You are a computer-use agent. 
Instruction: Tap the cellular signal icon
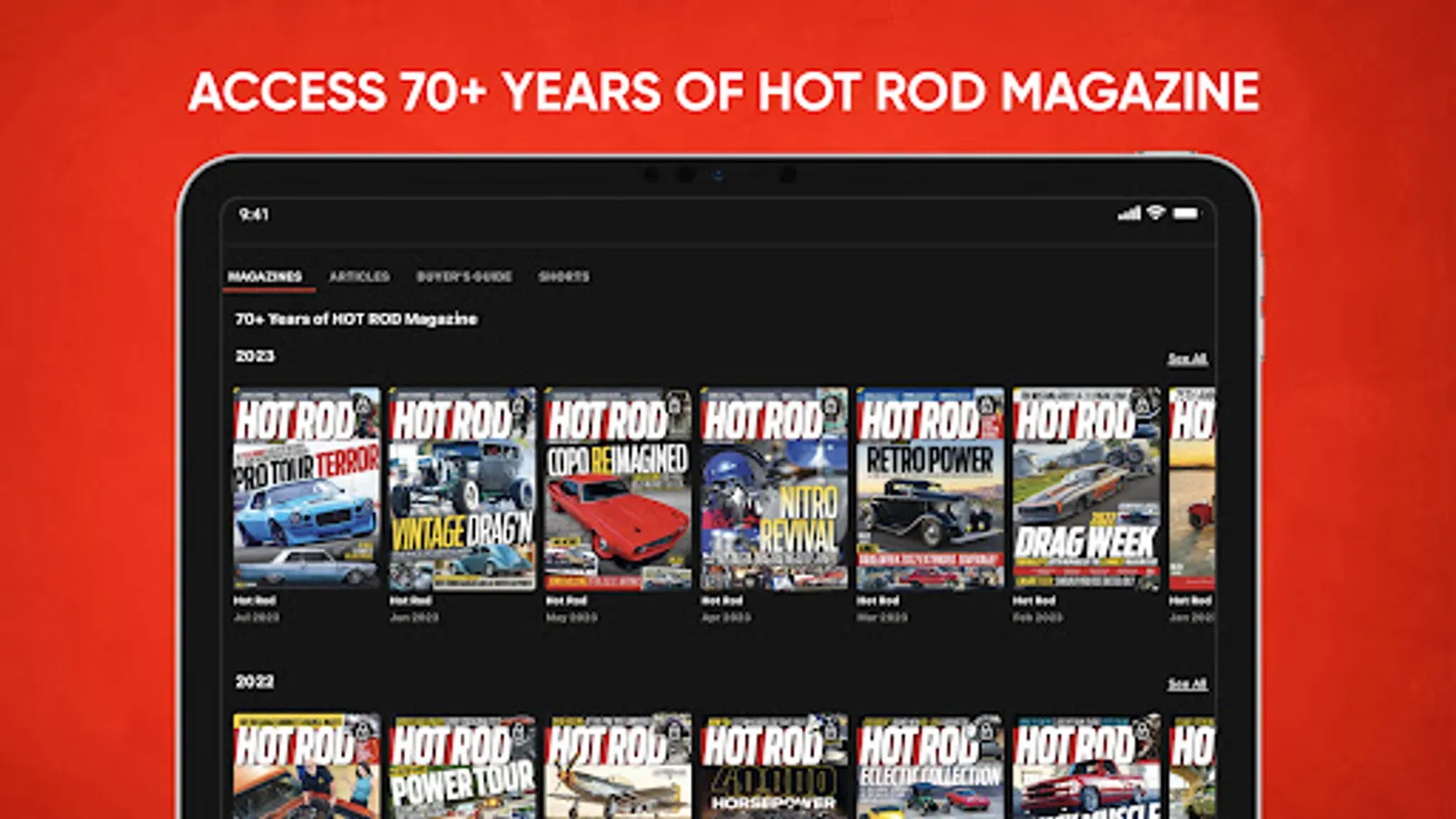pyautogui.click(x=1129, y=213)
